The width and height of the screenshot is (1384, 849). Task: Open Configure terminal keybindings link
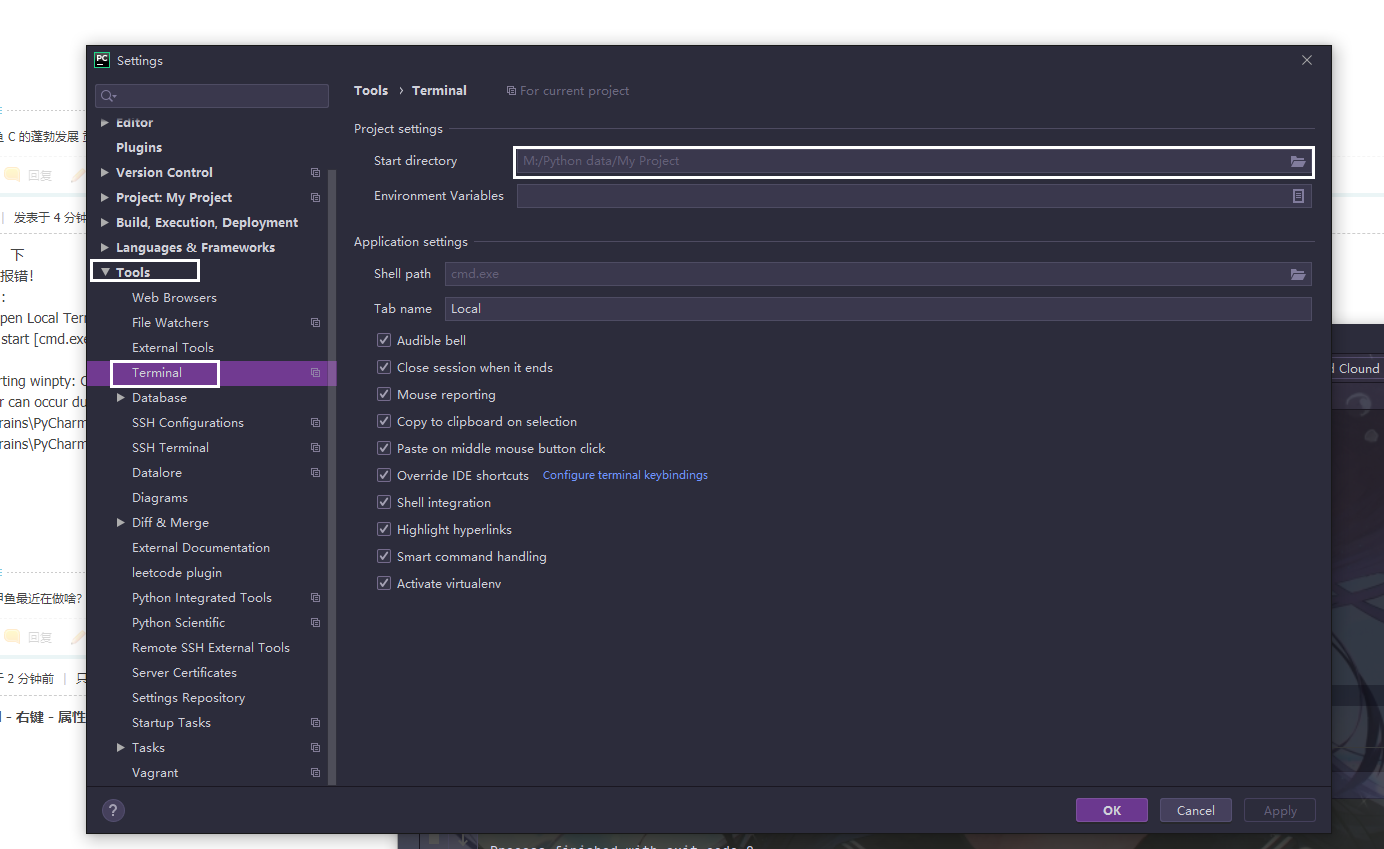coord(625,475)
